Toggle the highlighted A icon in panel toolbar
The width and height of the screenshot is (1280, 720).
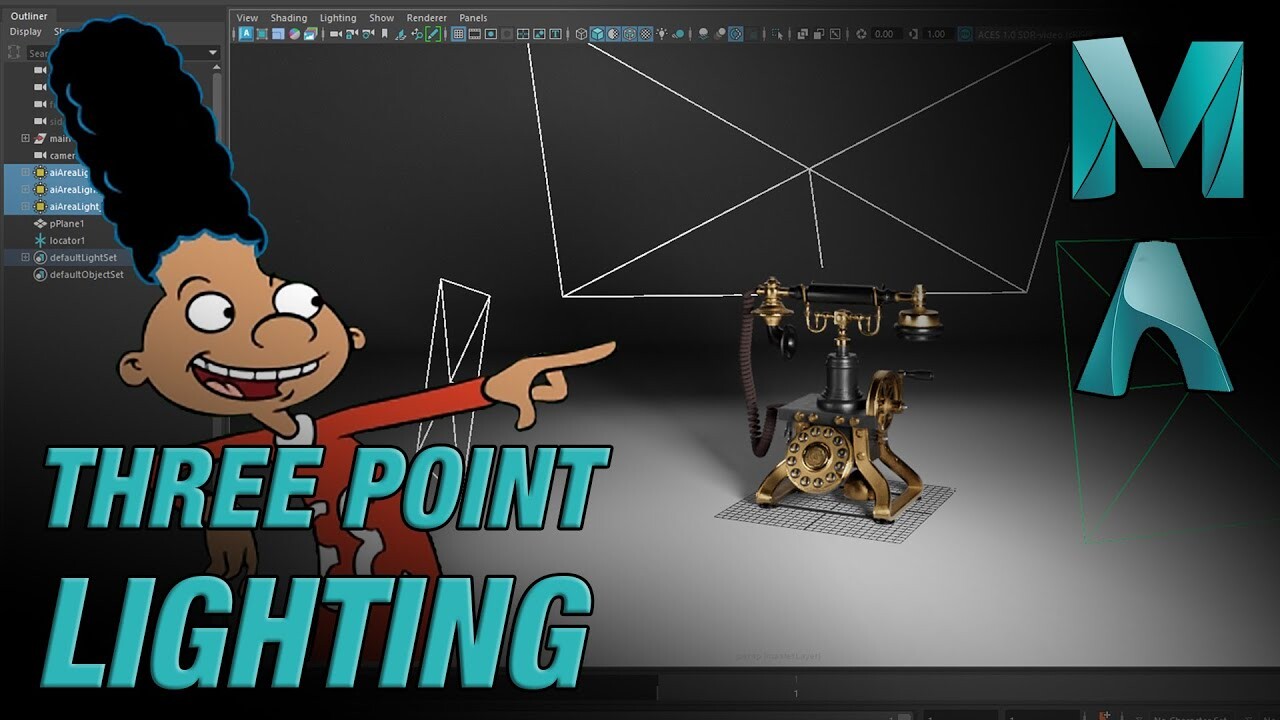click(x=246, y=34)
